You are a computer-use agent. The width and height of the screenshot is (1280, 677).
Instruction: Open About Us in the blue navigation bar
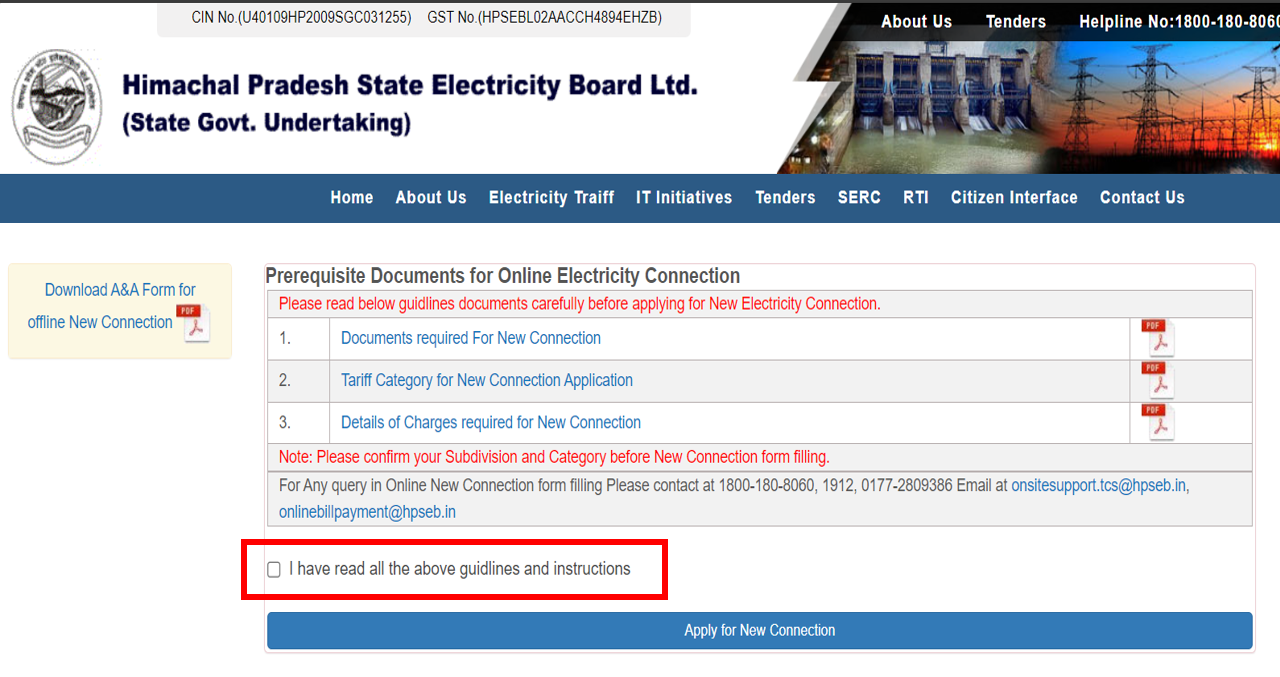[x=431, y=198]
